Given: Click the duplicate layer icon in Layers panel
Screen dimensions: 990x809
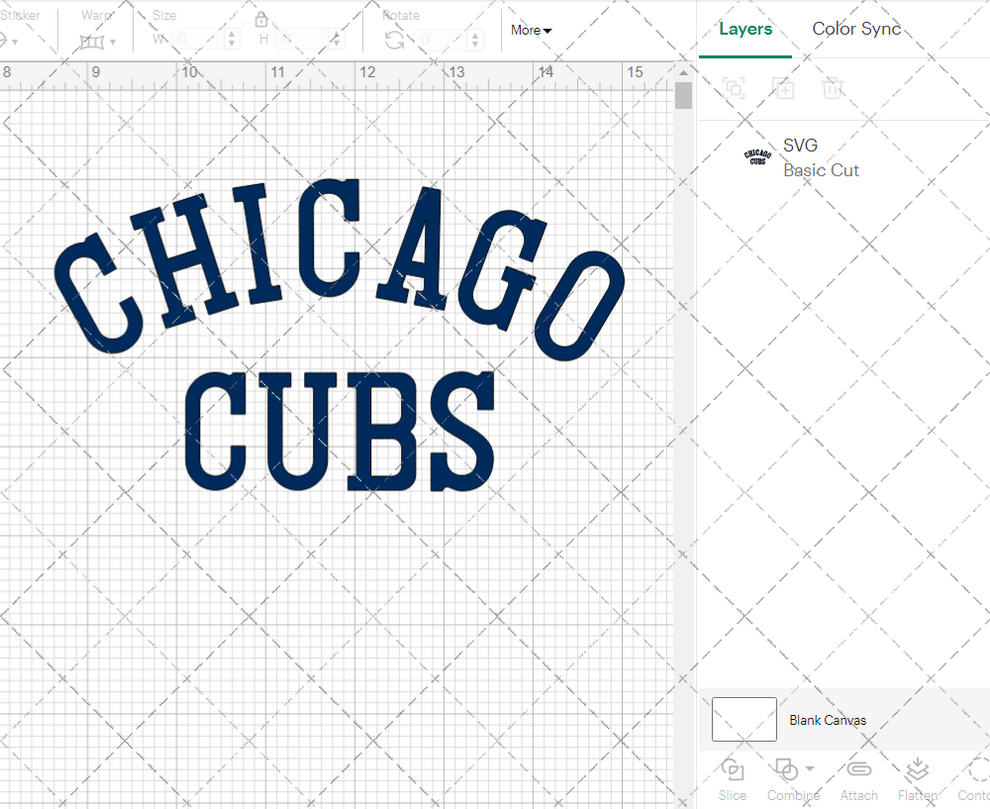Looking at the screenshot, I should point(784,88).
